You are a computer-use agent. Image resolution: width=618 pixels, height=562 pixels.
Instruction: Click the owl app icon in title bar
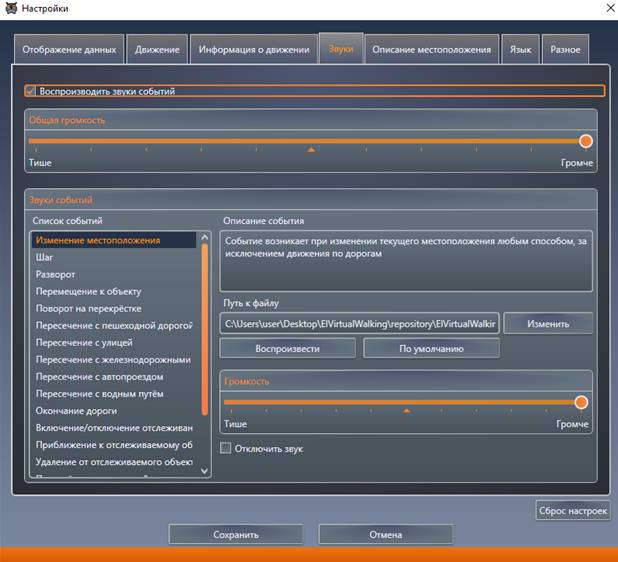click(11, 8)
